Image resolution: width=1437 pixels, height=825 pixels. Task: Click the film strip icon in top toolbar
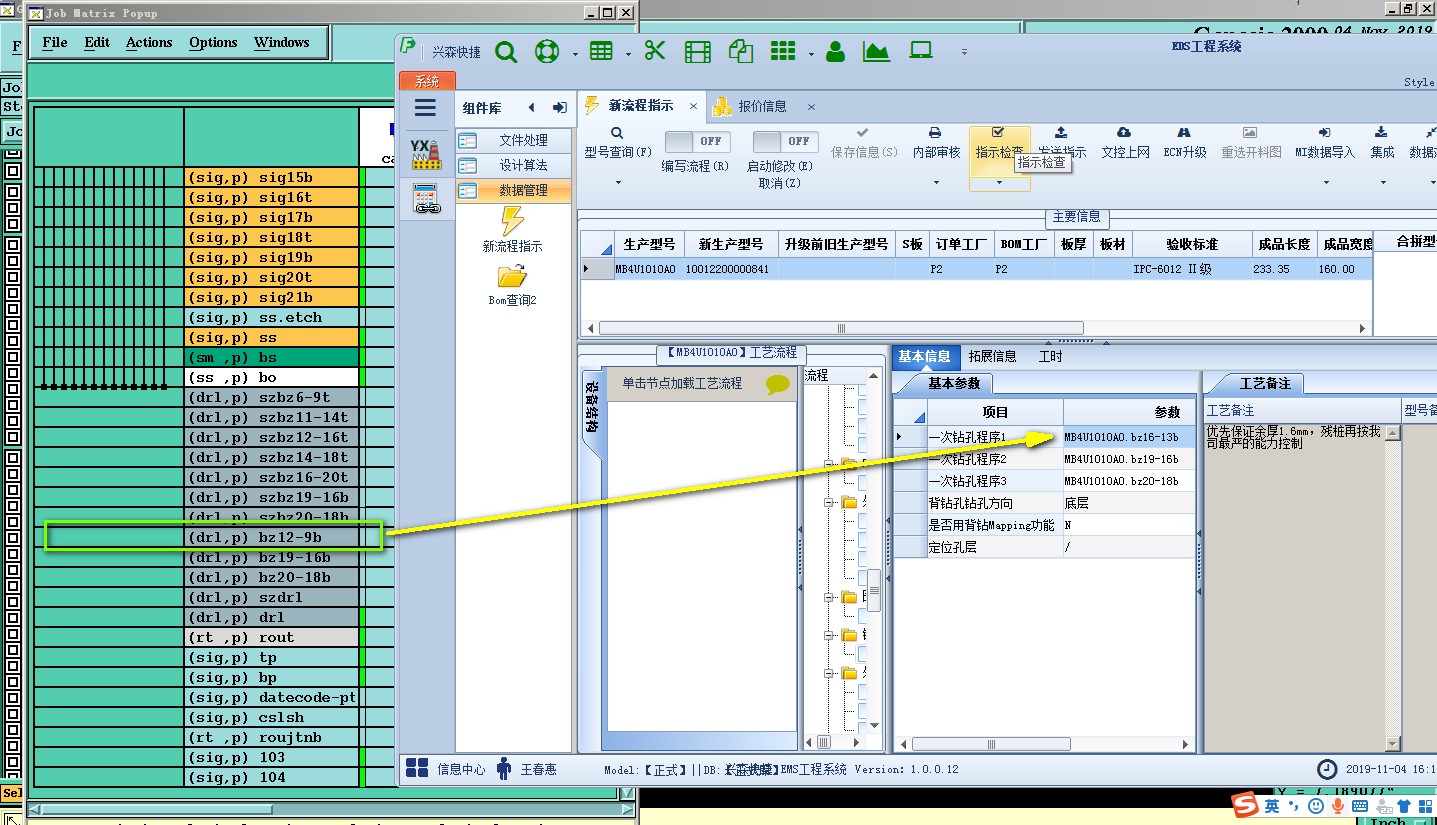[x=698, y=52]
